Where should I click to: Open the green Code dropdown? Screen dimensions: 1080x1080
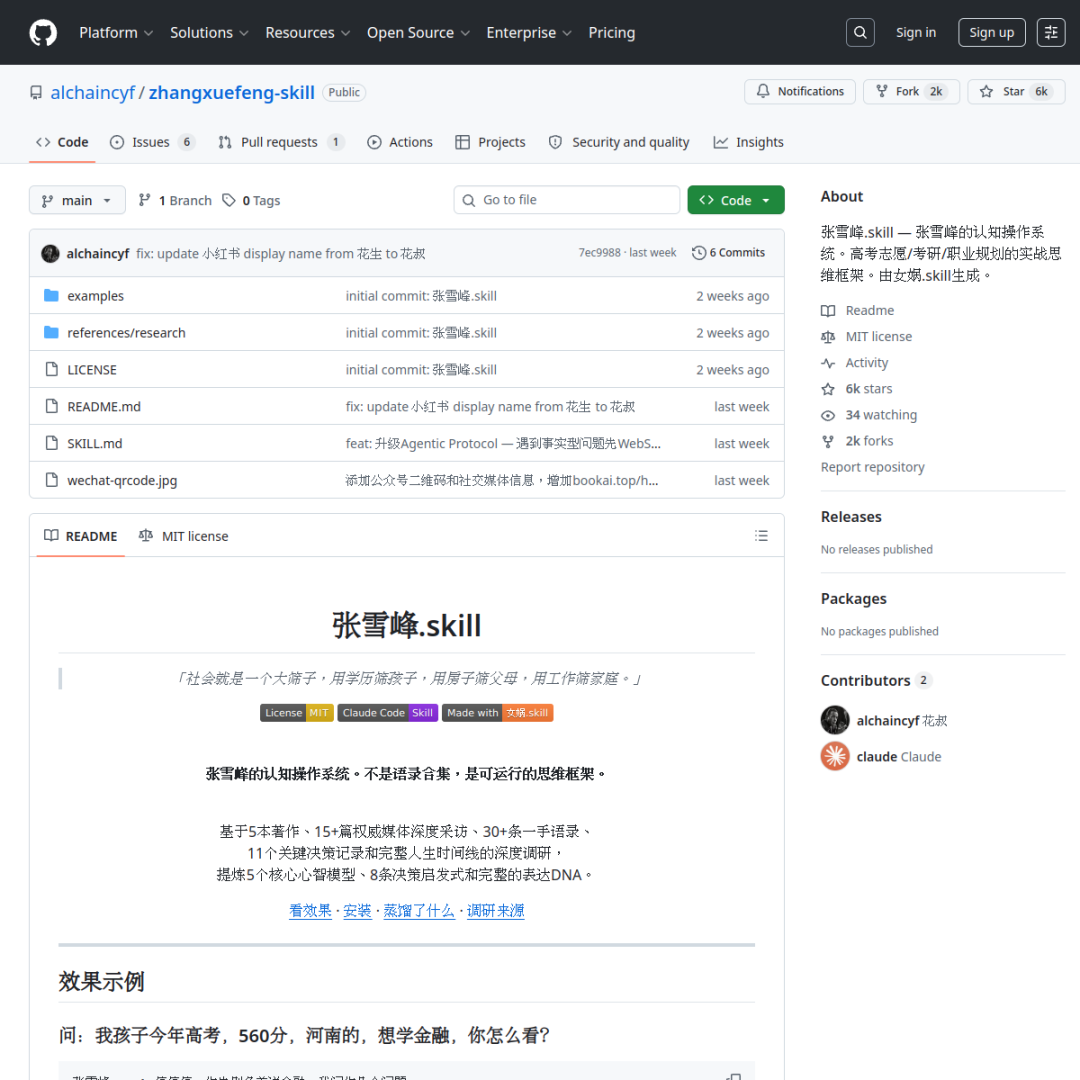pyautogui.click(x=735, y=200)
